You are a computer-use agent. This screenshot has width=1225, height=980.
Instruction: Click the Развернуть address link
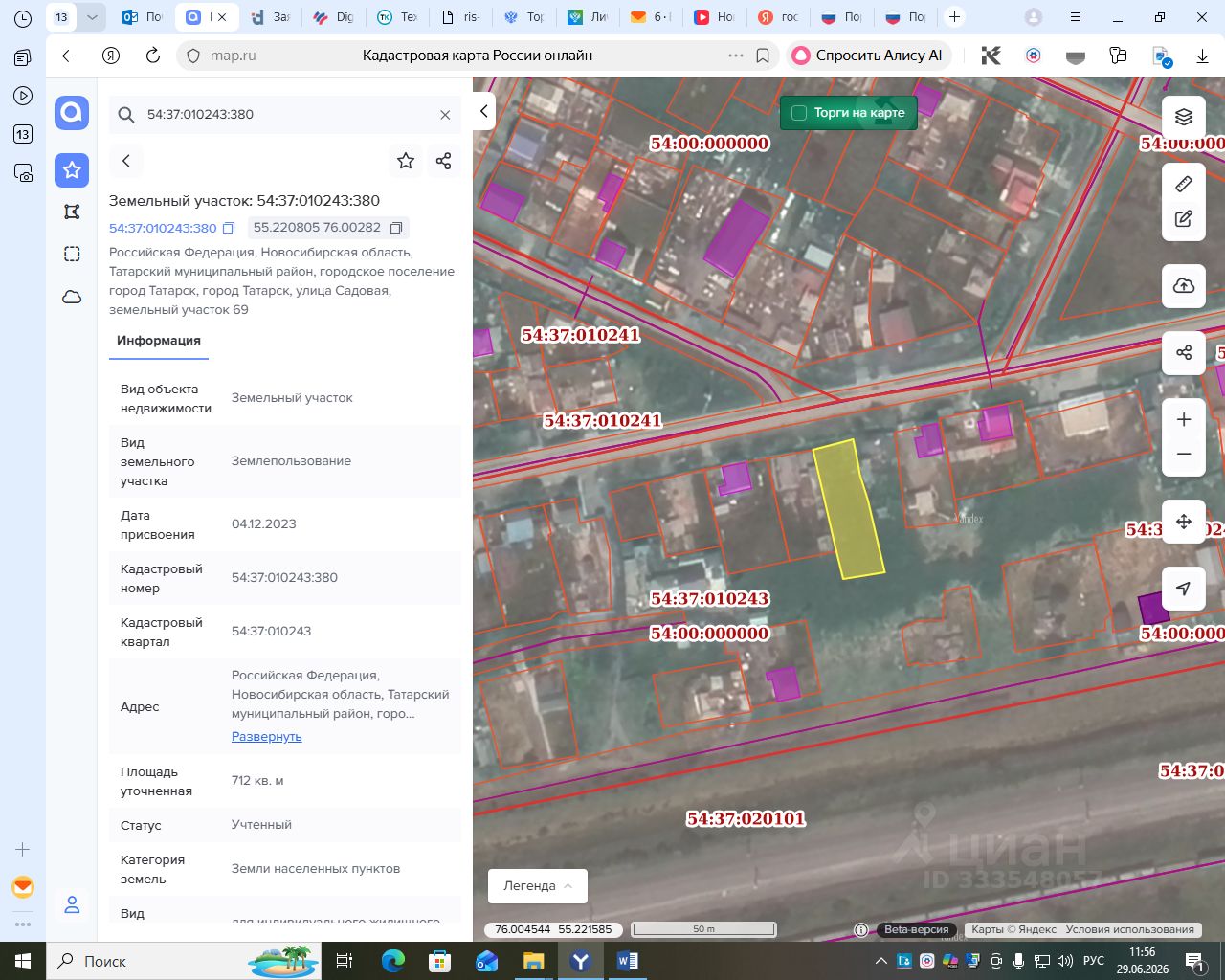pos(266,737)
